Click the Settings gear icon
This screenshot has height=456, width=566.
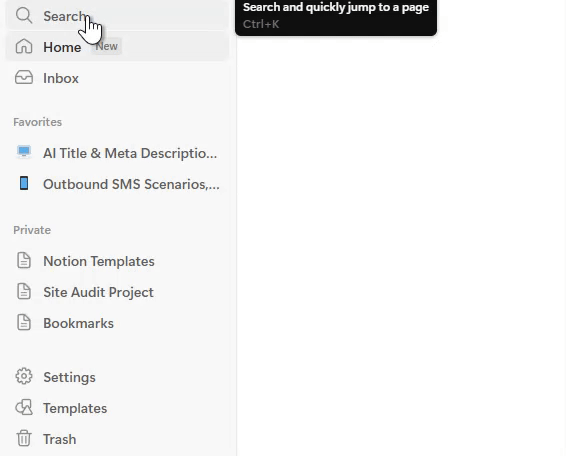coord(24,377)
